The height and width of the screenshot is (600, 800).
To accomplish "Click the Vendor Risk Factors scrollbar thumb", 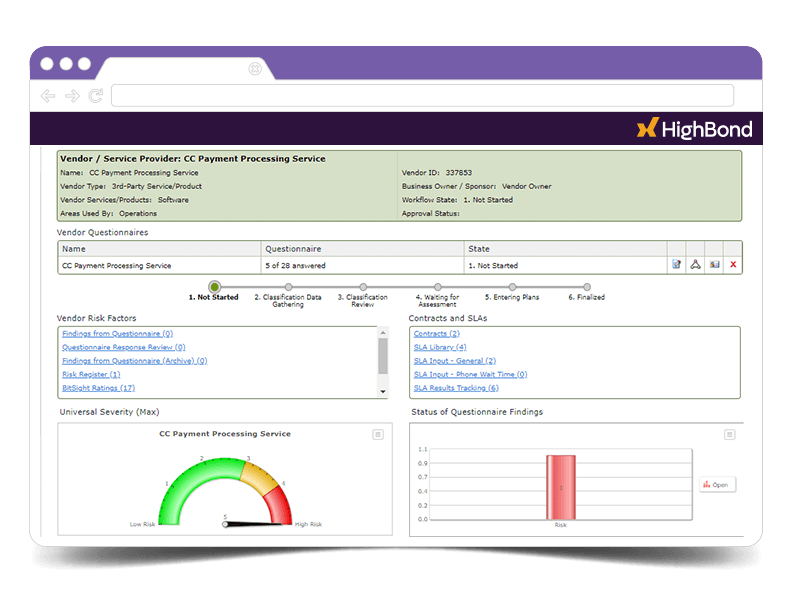I will pos(383,356).
